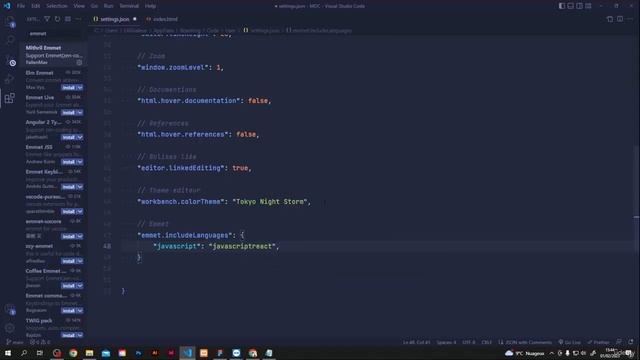Open the View menu
The image size is (640, 360).
coord(79,6)
